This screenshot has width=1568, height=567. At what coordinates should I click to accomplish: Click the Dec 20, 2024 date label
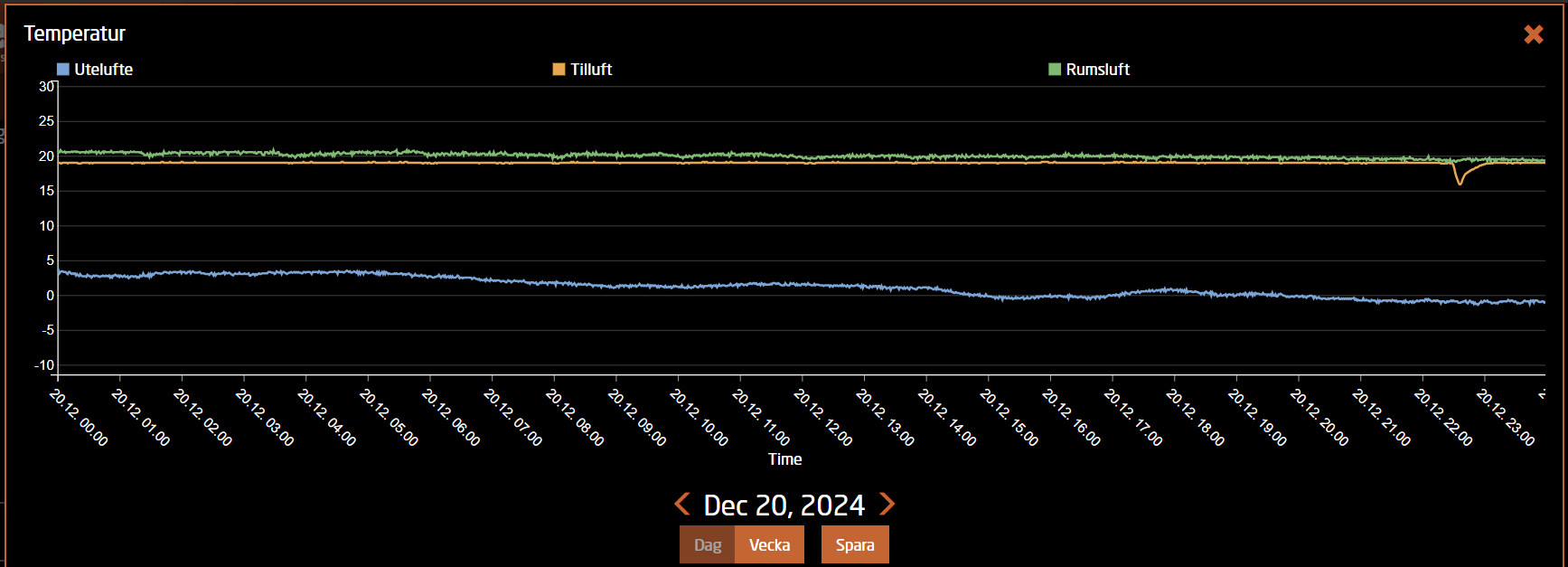[x=784, y=505]
